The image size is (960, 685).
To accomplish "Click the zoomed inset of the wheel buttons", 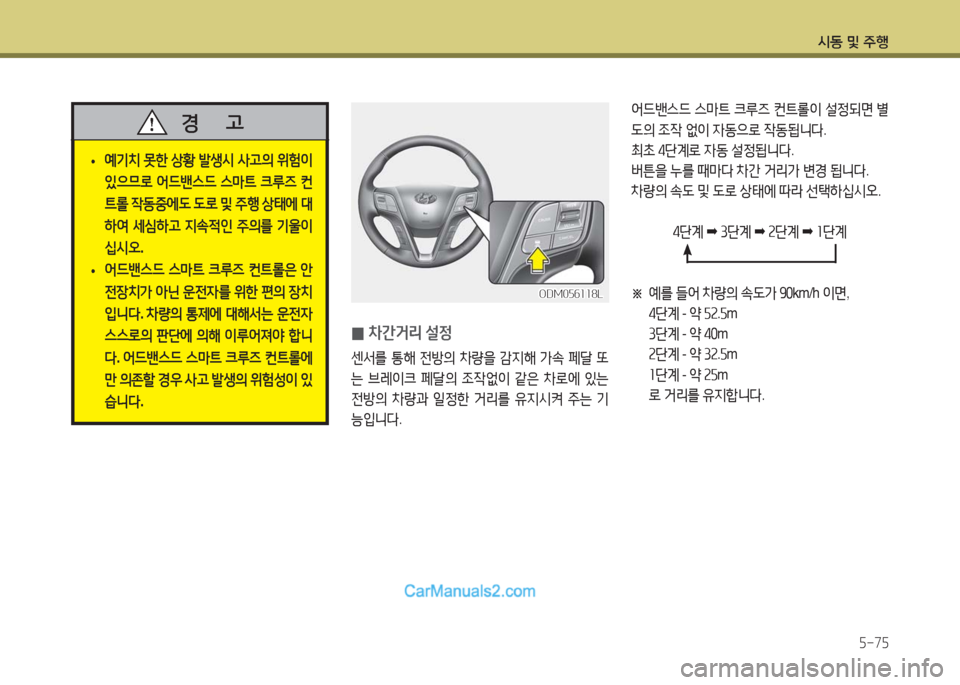I will tap(547, 242).
